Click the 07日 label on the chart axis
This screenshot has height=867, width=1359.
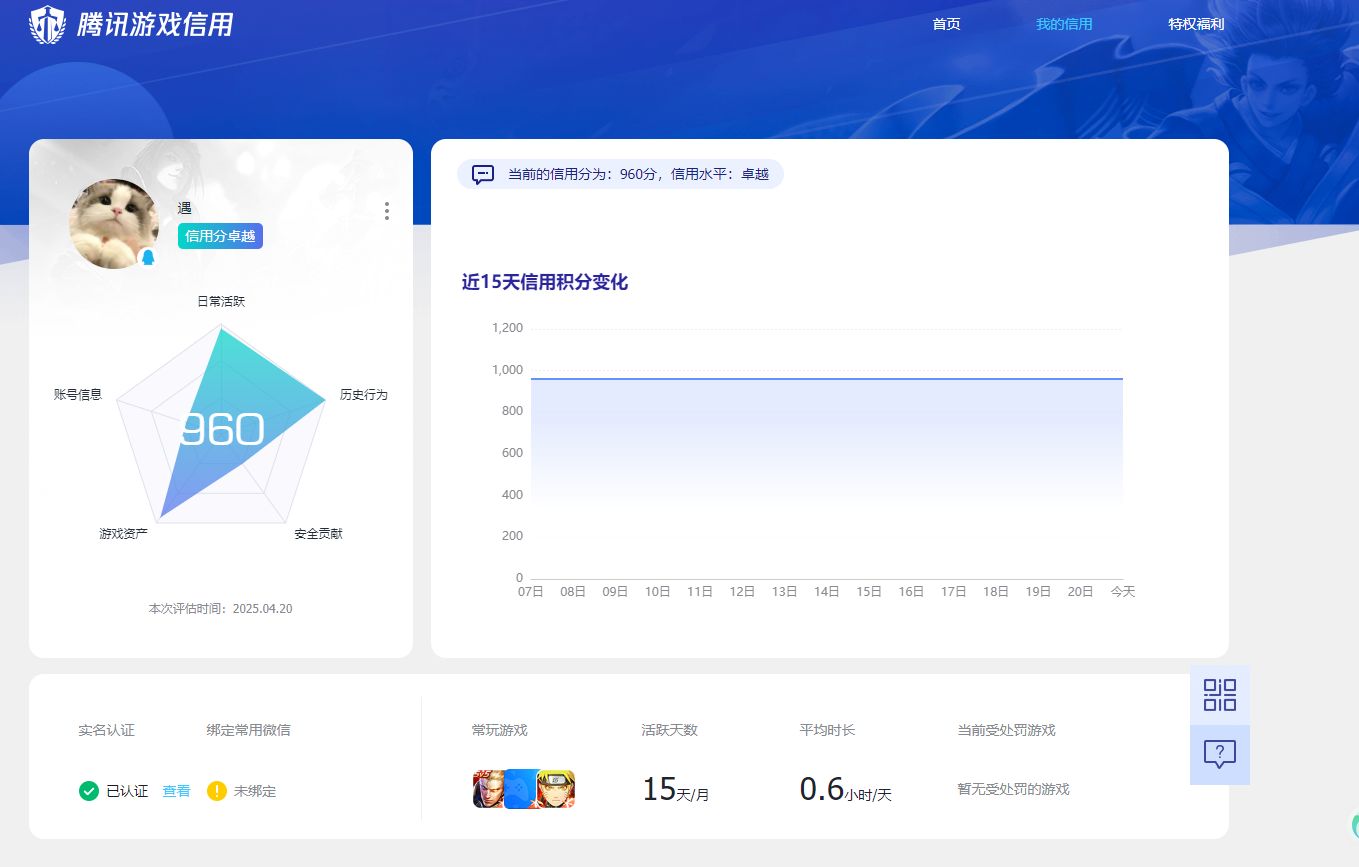(530, 592)
